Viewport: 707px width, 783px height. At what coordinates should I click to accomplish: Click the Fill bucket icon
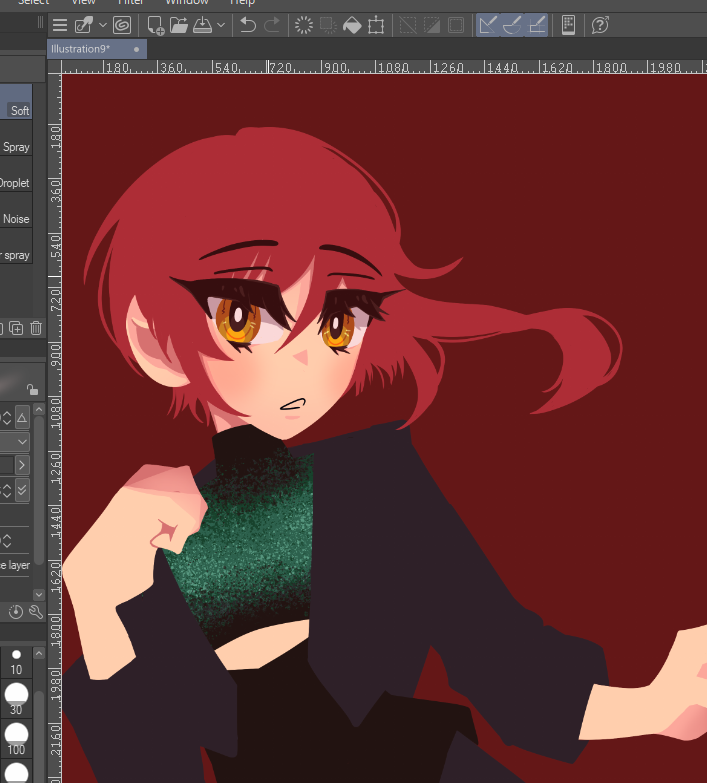(x=352, y=25)
